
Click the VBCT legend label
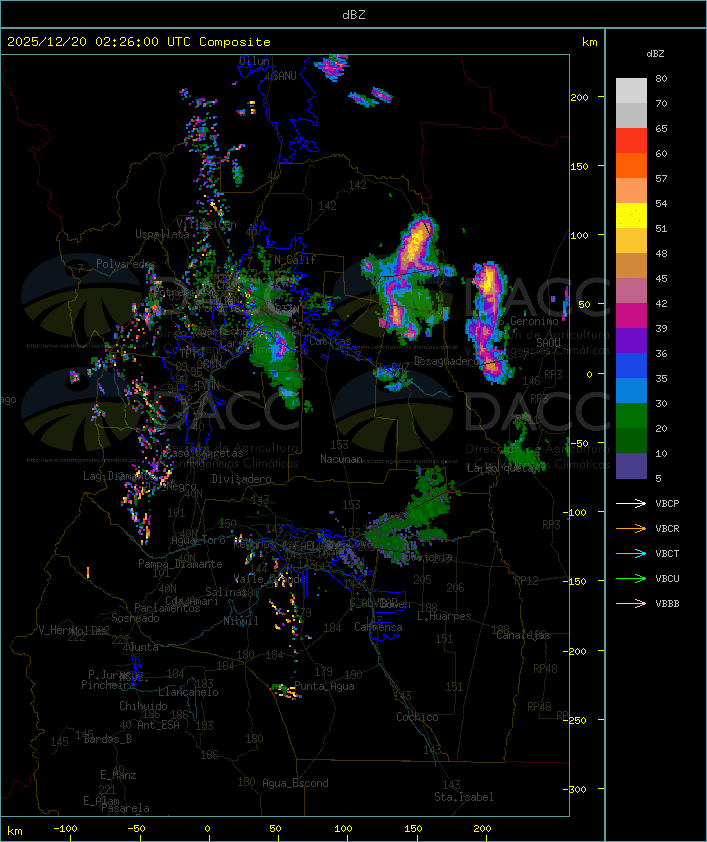click(667, 554)
